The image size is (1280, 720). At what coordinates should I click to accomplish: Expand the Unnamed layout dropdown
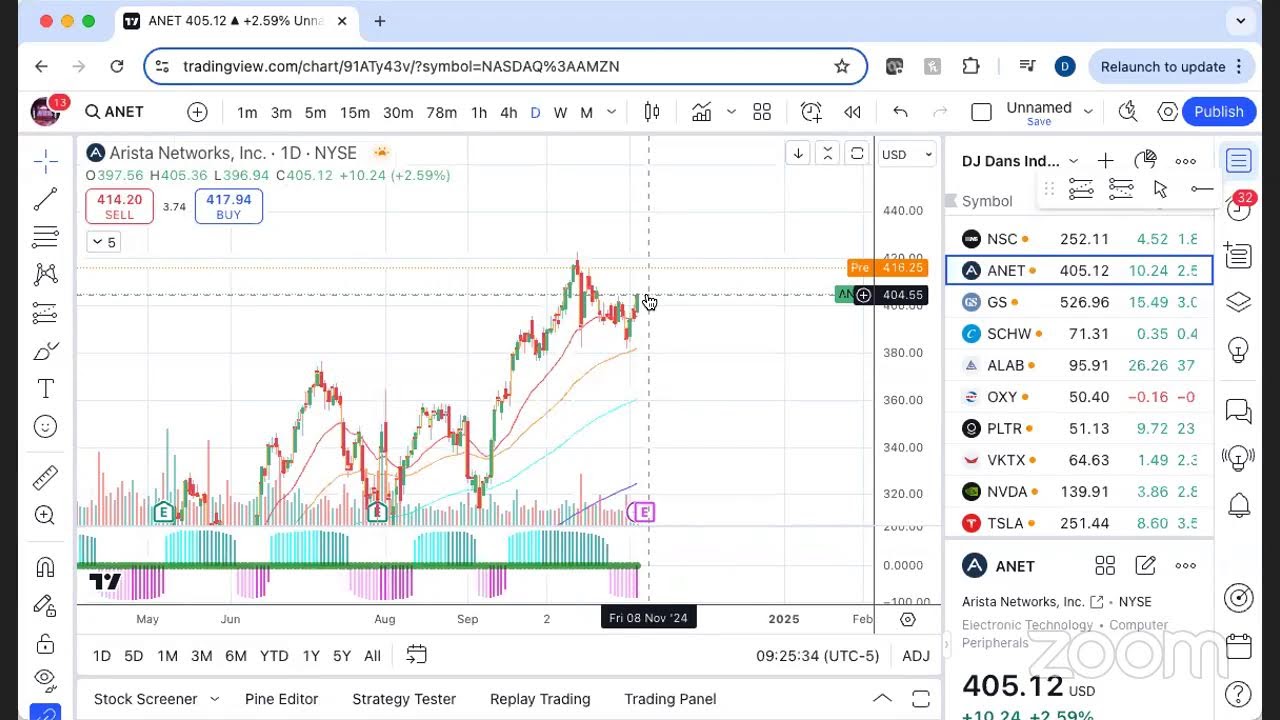(1088, 112)
